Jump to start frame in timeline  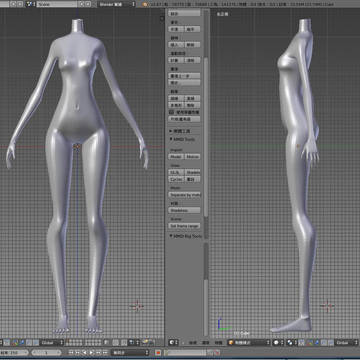pos(71,352)
